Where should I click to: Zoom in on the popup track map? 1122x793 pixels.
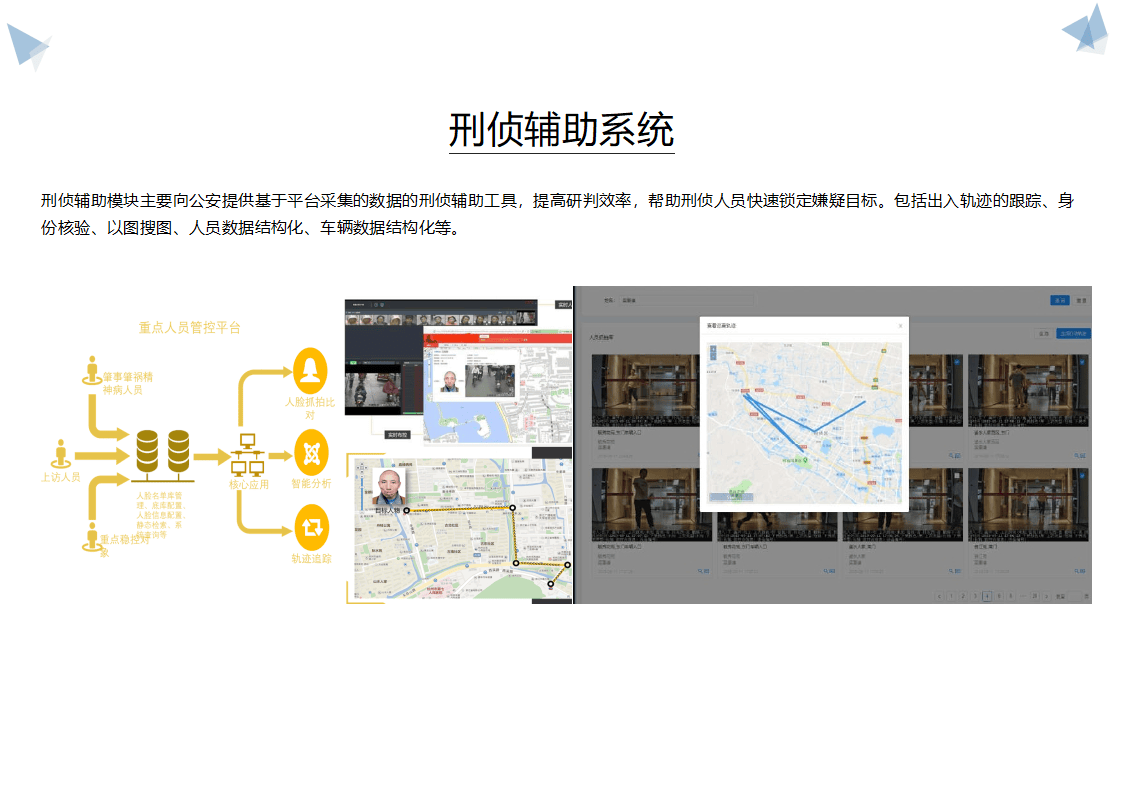[713, 349]
